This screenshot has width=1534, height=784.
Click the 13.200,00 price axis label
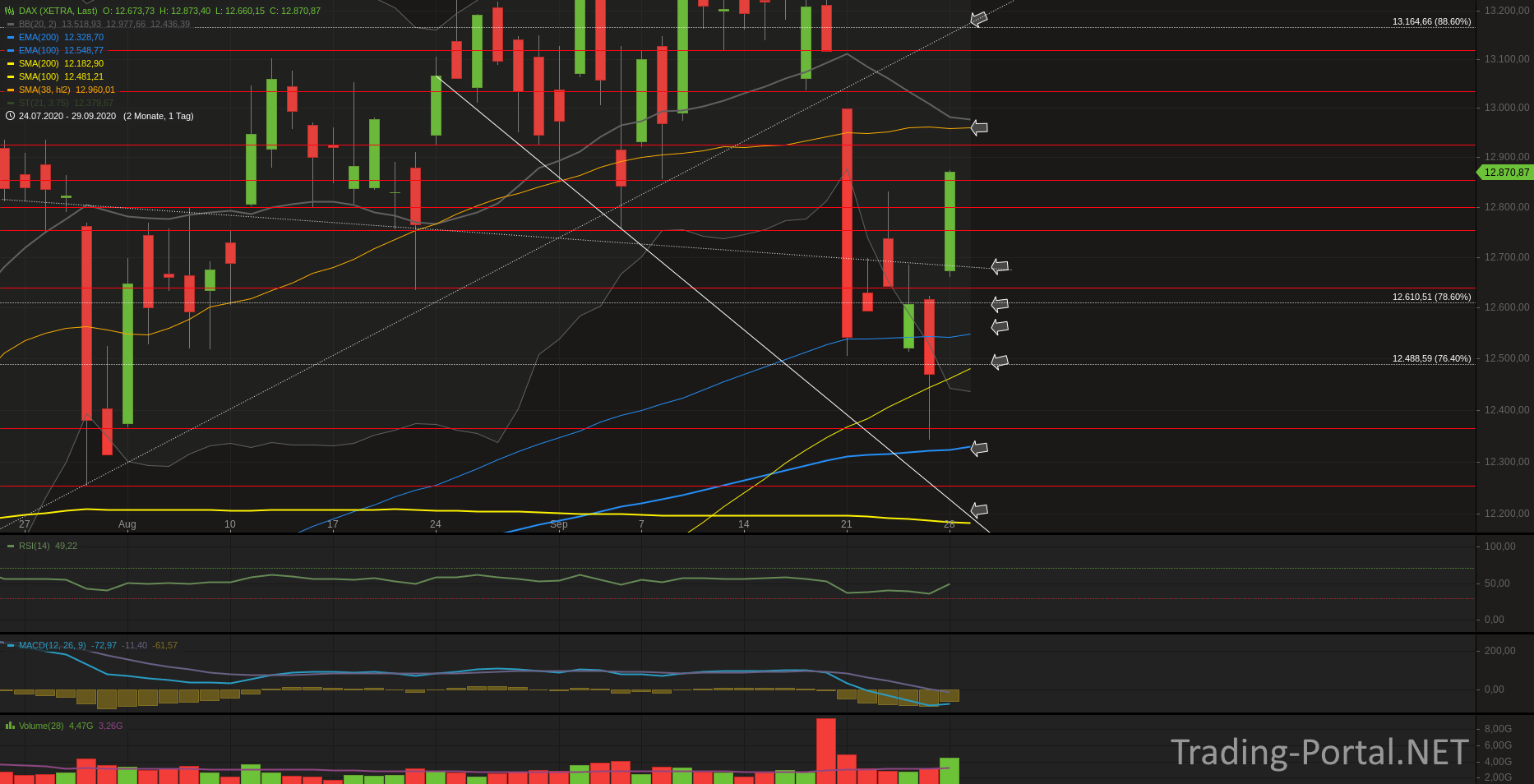pyautogui.click(x=1507, y=11)
